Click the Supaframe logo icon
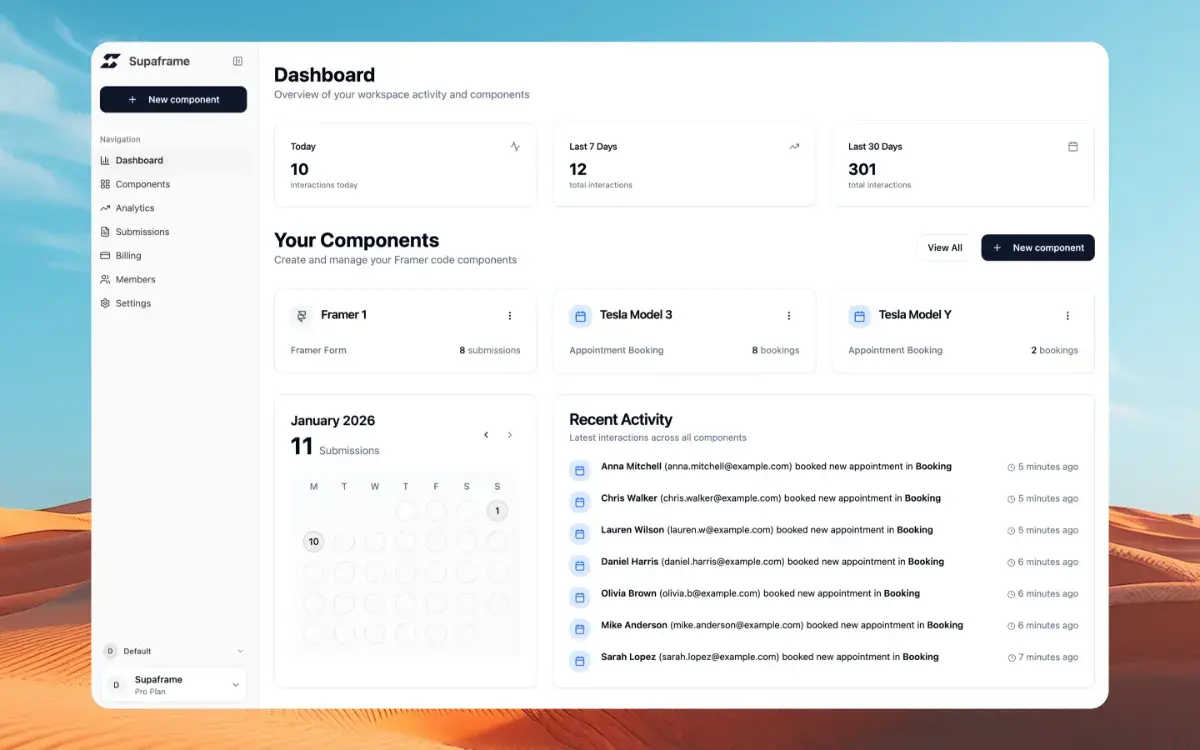The width and height of the screenshot is (1200, 750). click(x=110, y=61)
